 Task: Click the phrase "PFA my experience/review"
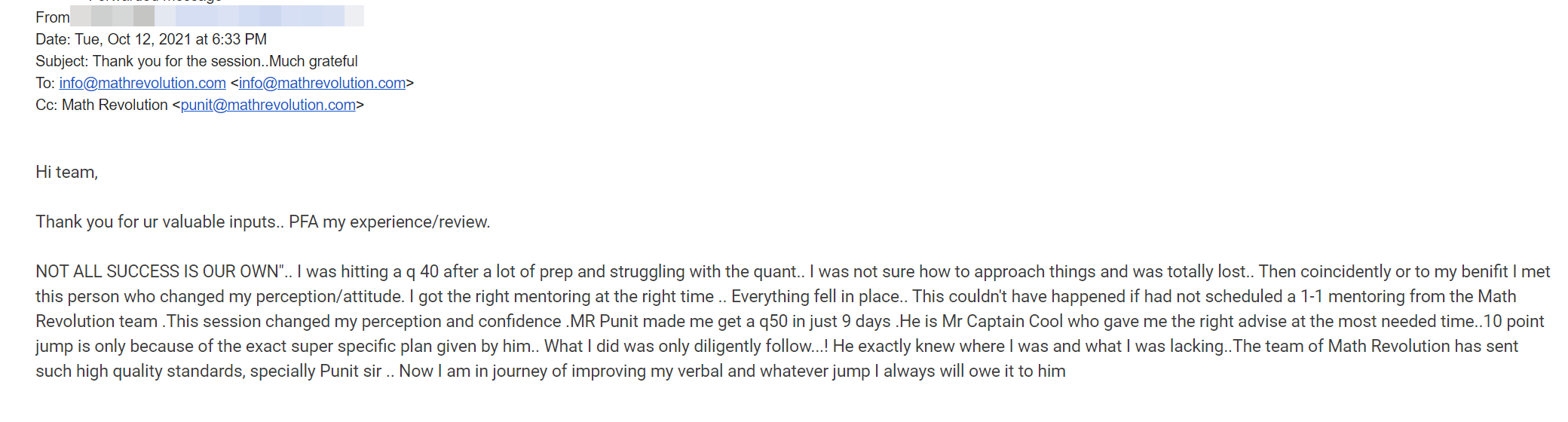tap(388, 222)
